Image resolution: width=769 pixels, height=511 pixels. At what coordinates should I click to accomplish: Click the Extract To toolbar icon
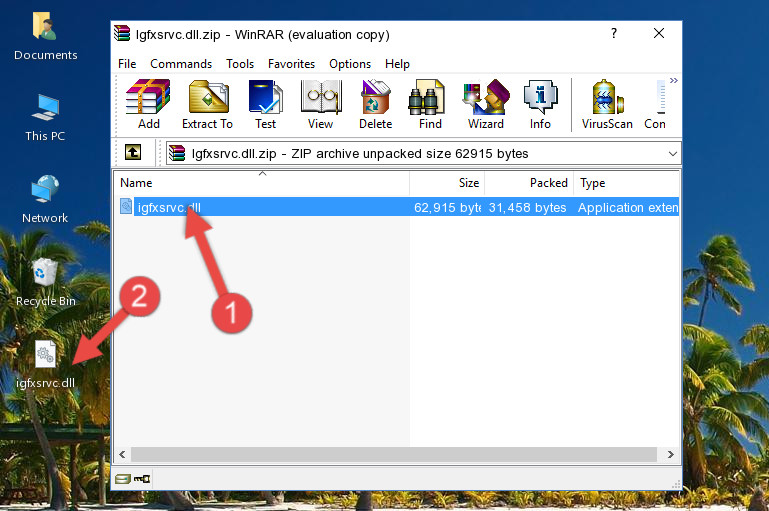[207, 105]
